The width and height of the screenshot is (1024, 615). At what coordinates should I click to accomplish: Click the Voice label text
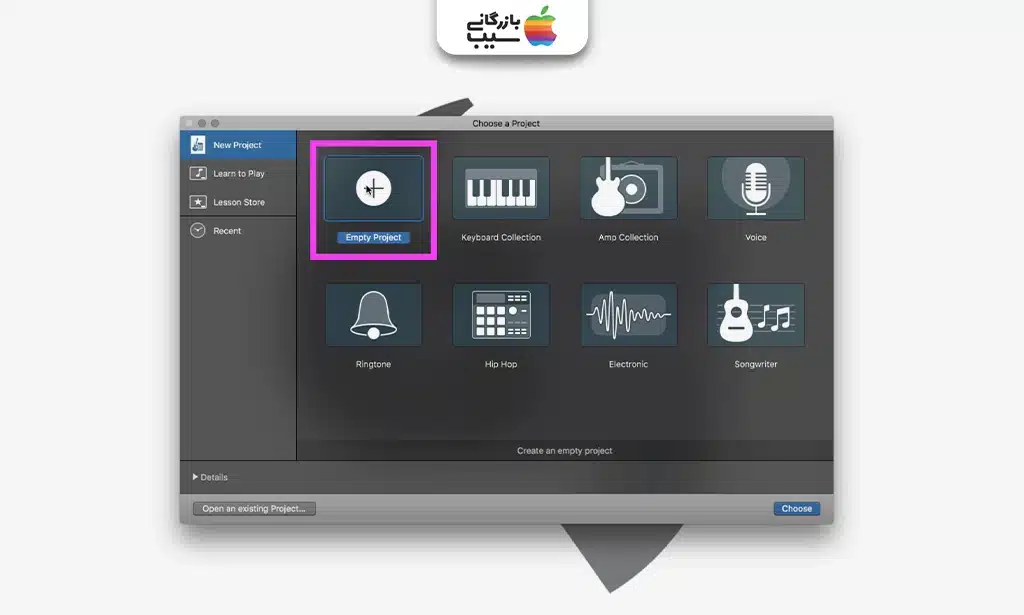[756, 238]
